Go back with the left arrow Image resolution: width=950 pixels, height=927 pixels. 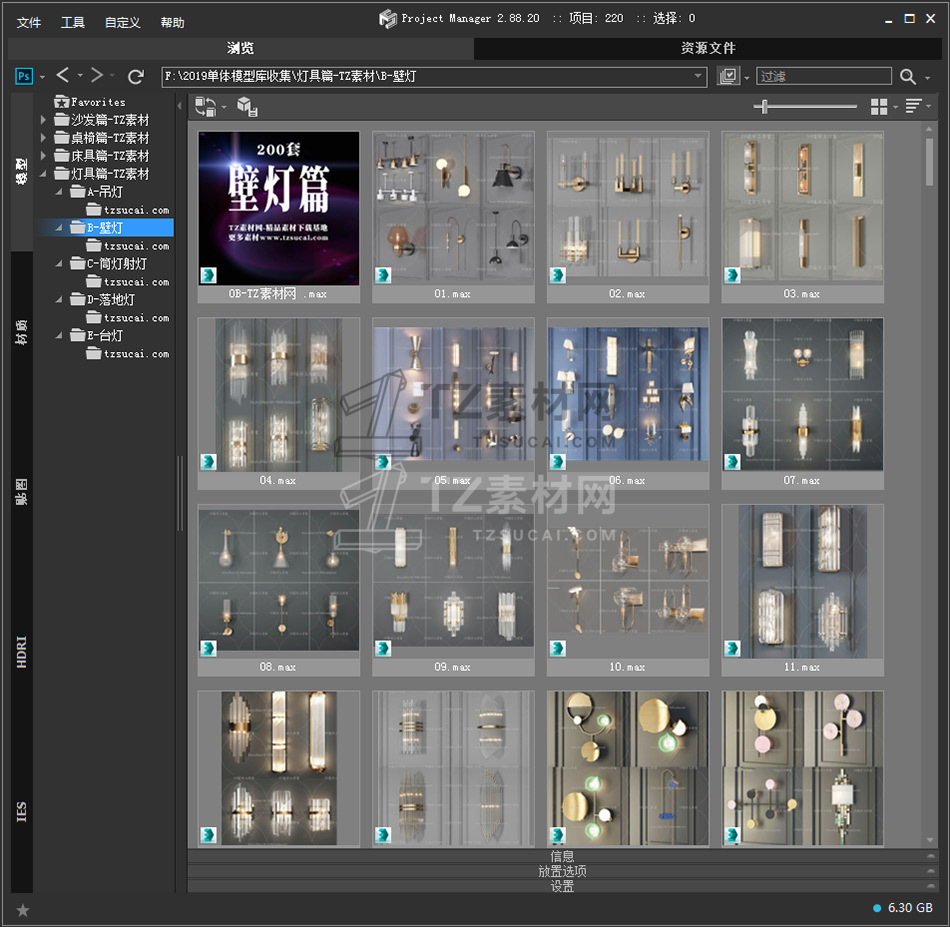(x=63, y=76)
